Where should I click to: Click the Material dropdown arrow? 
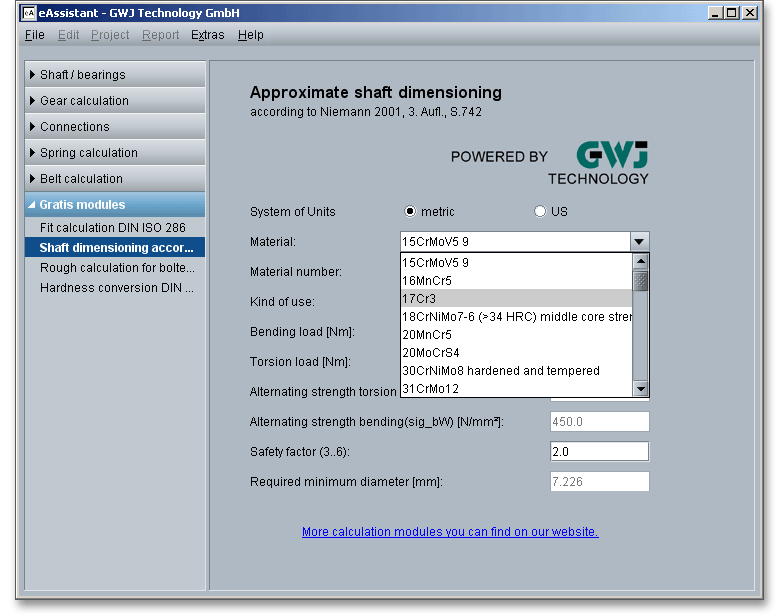coord(639,242)
